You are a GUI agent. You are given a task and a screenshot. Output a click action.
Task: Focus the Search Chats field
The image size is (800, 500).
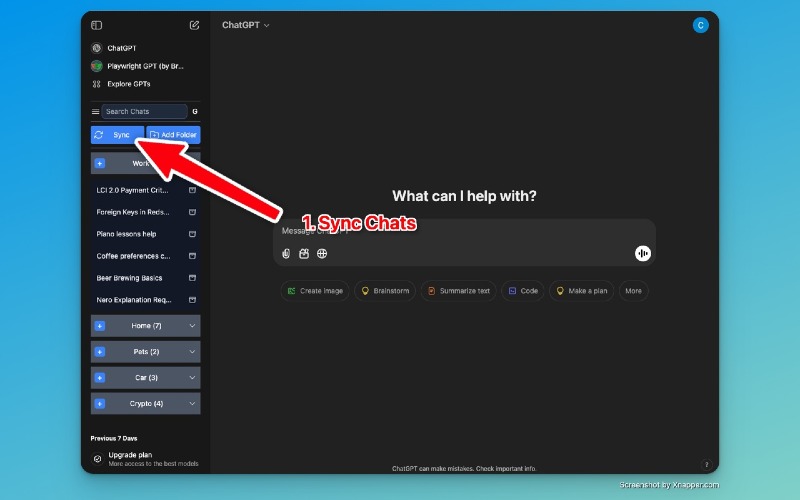[x=144, y=111]
